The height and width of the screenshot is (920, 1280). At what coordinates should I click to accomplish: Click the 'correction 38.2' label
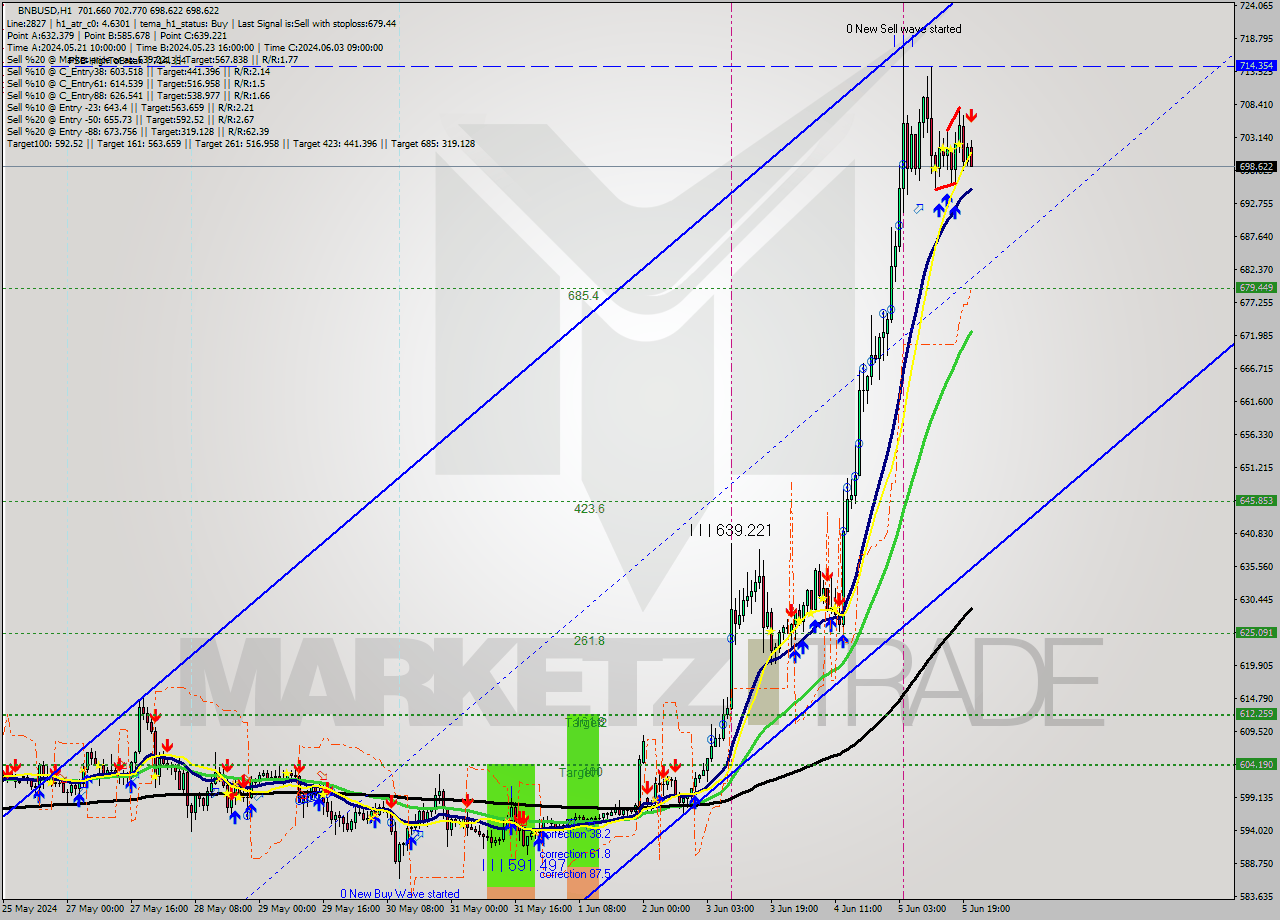574,834
